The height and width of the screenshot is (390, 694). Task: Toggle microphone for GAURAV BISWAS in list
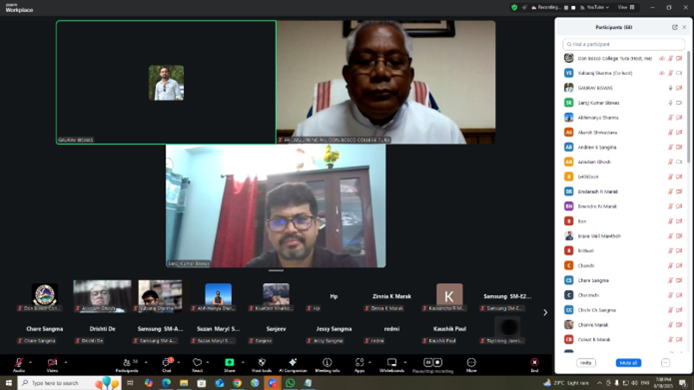coord(670,88)
